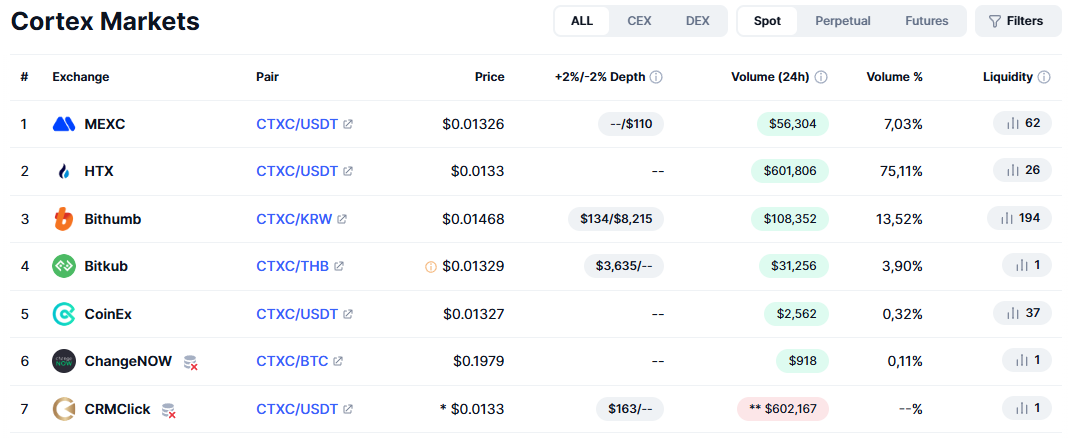This screenshot has height=444, width=1068.
Task: Click liquidity bar icon in Bithumb row
Action: (1007, 219)
